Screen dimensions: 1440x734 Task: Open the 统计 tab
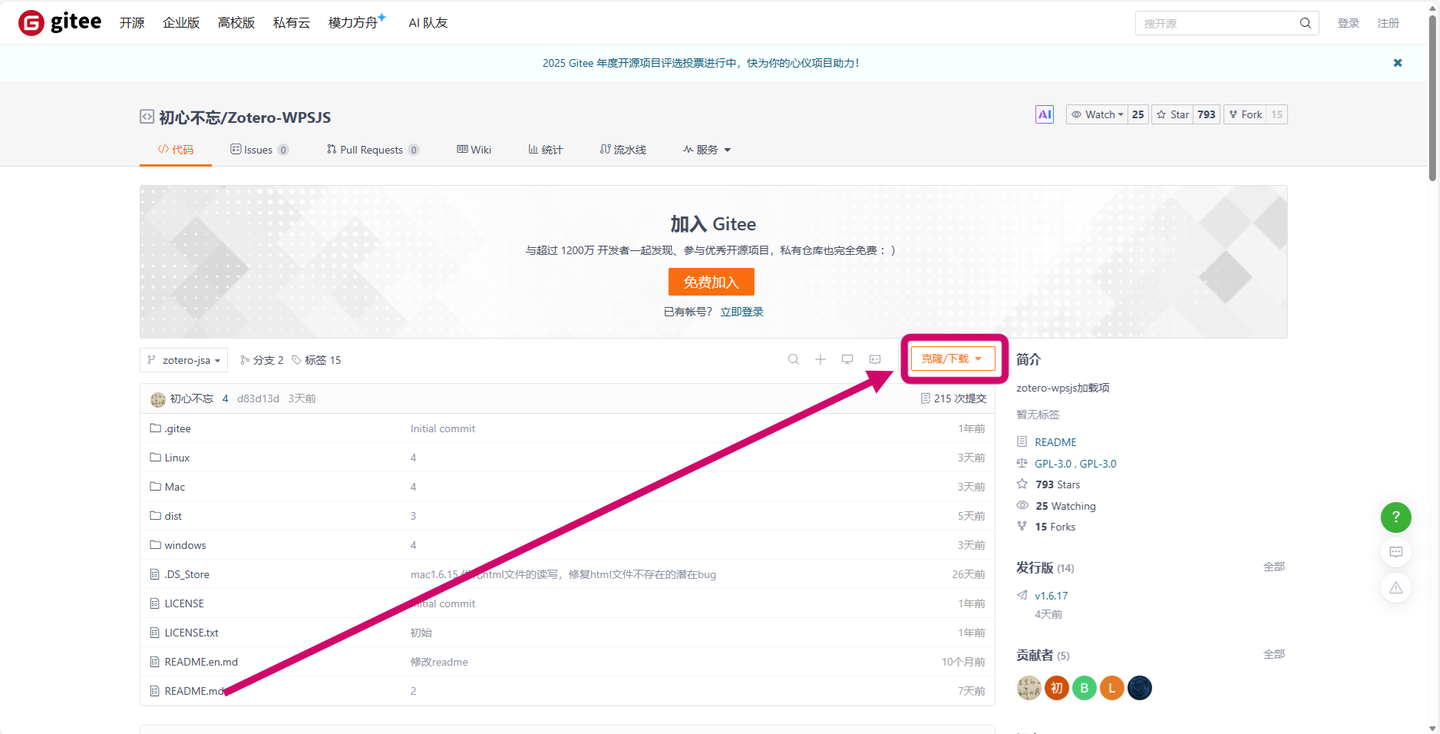tap(546, 150)
